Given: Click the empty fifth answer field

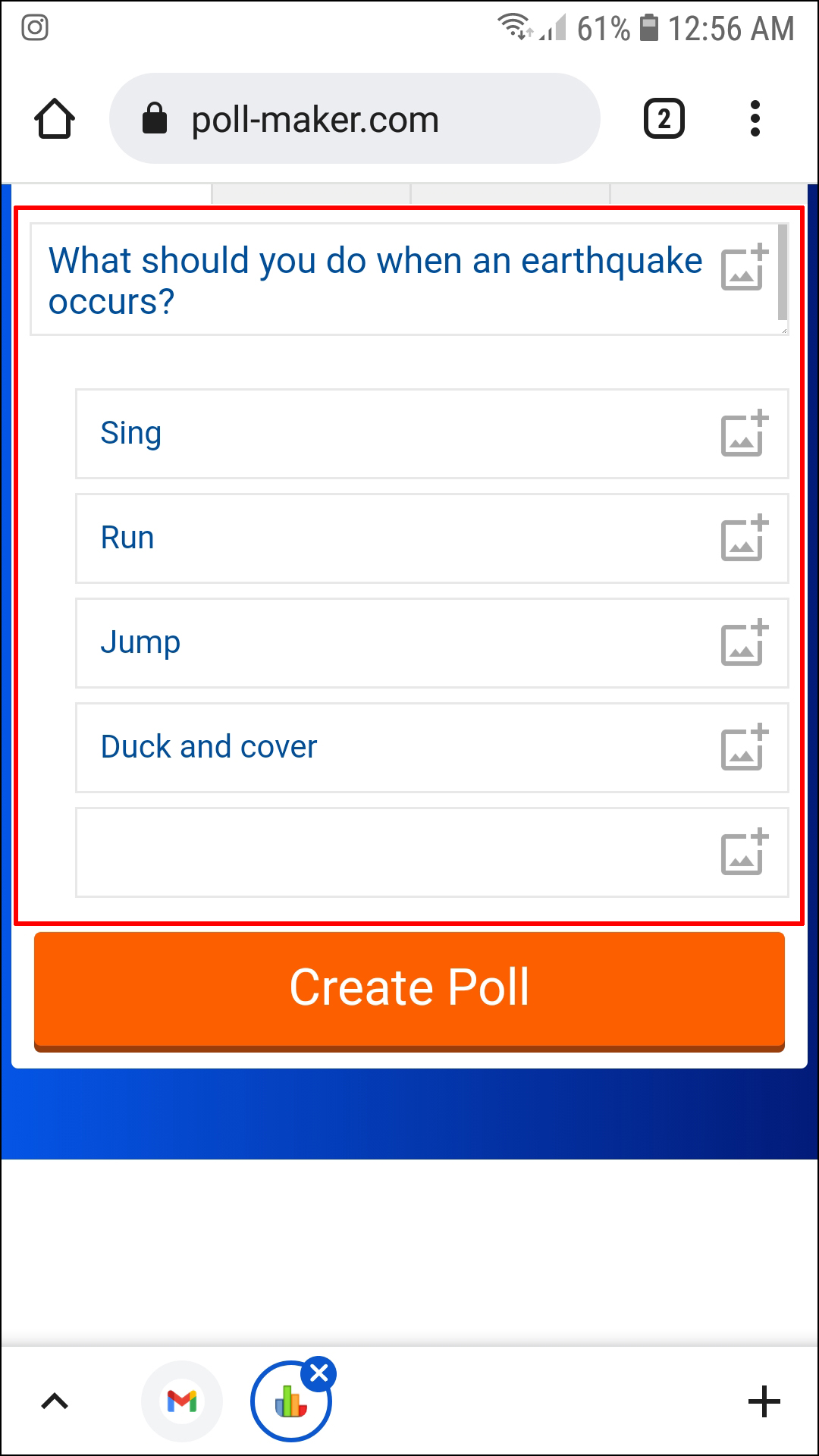Looking at the screenshot, I should pyautogui.click(x=394, y=853).
